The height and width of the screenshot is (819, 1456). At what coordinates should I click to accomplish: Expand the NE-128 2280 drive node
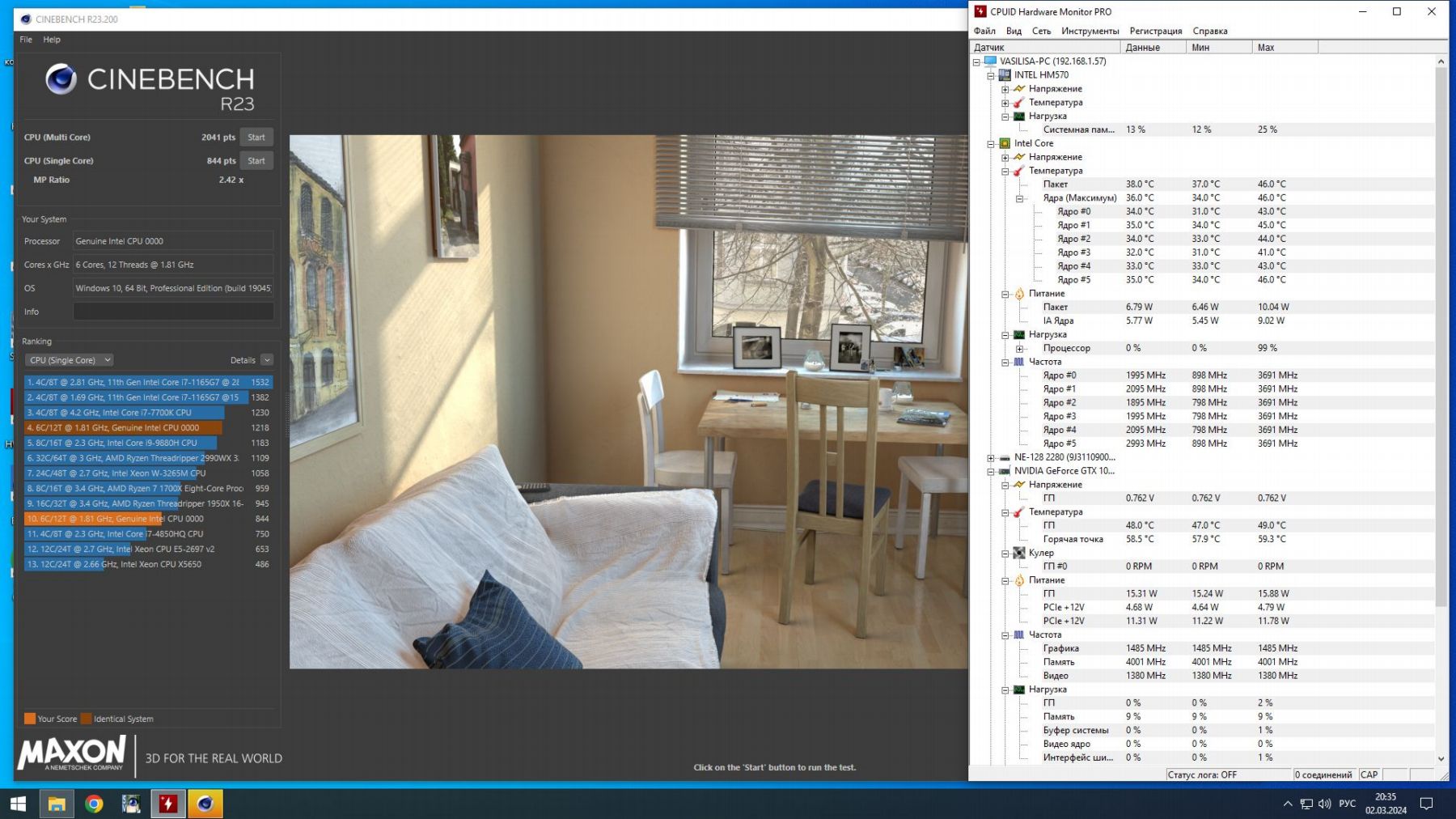click(x=991, y=457)
